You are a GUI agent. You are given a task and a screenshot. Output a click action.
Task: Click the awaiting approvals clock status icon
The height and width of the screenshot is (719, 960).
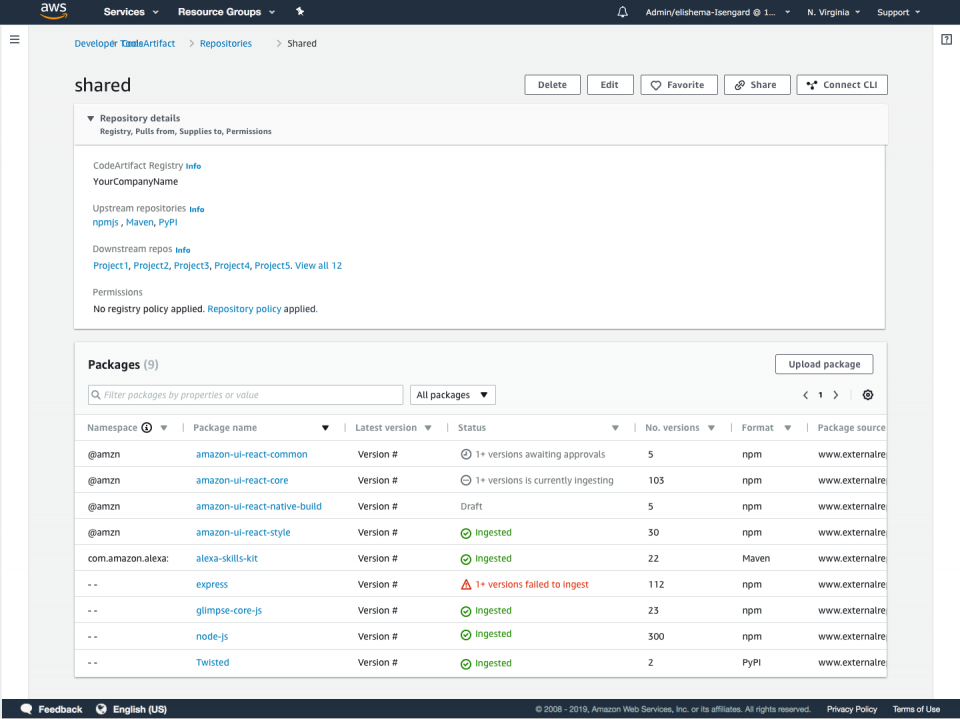tap(466, 454)
